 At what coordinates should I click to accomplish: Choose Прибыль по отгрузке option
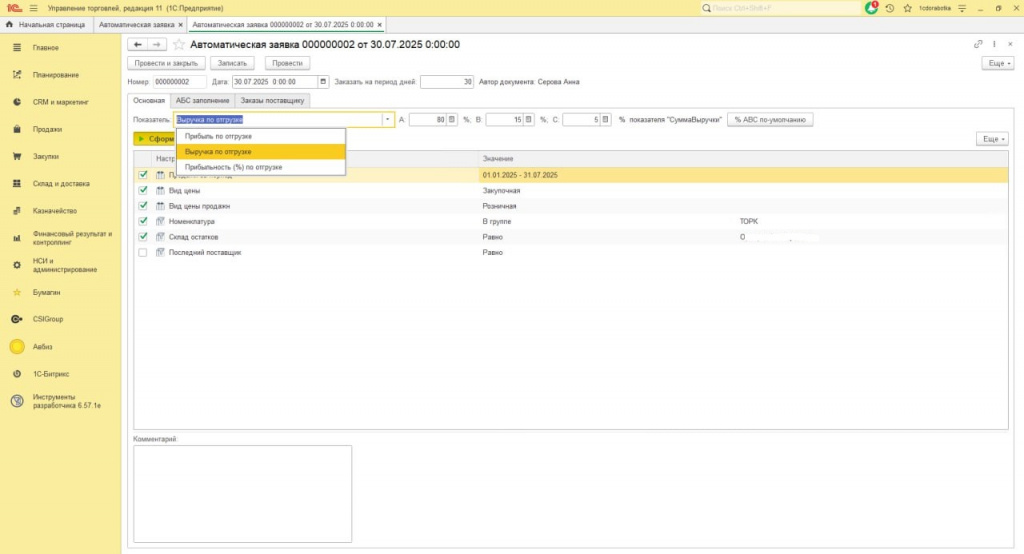click(x=261, y=137)
